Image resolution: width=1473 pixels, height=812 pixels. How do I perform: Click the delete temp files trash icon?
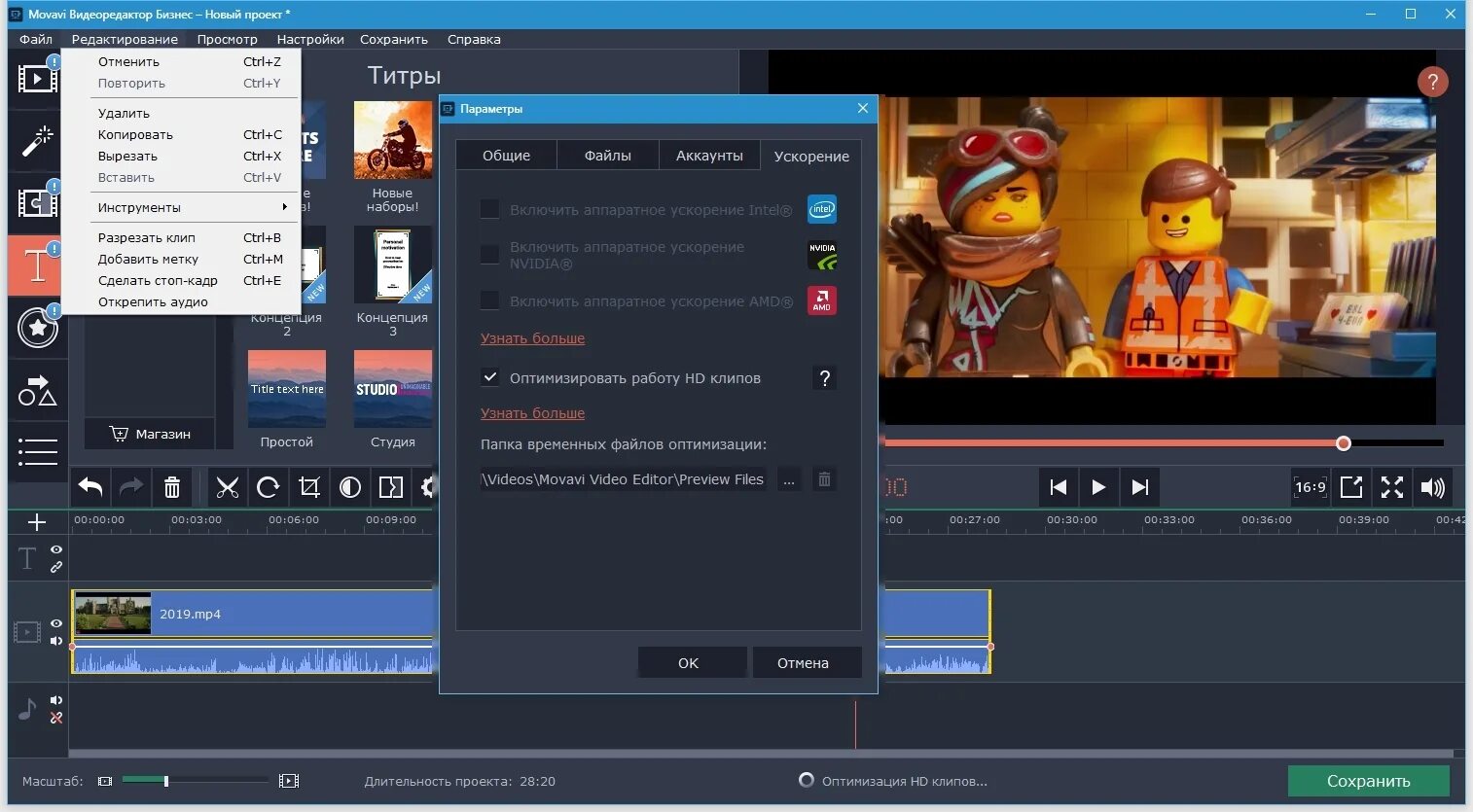(x=824, y=479)
